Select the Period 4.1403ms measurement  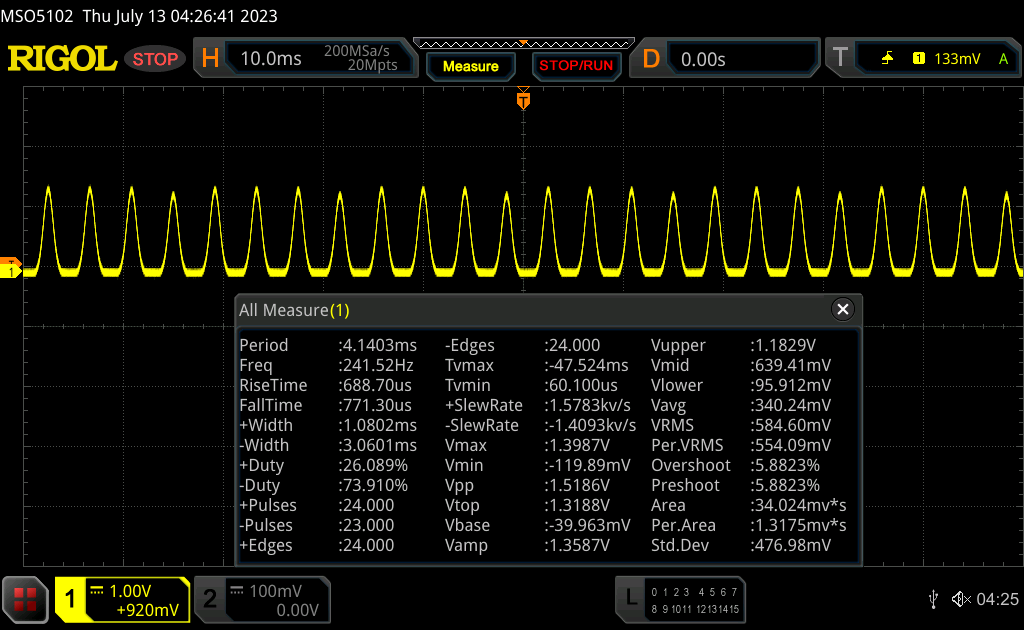click(x=328, y=345)
